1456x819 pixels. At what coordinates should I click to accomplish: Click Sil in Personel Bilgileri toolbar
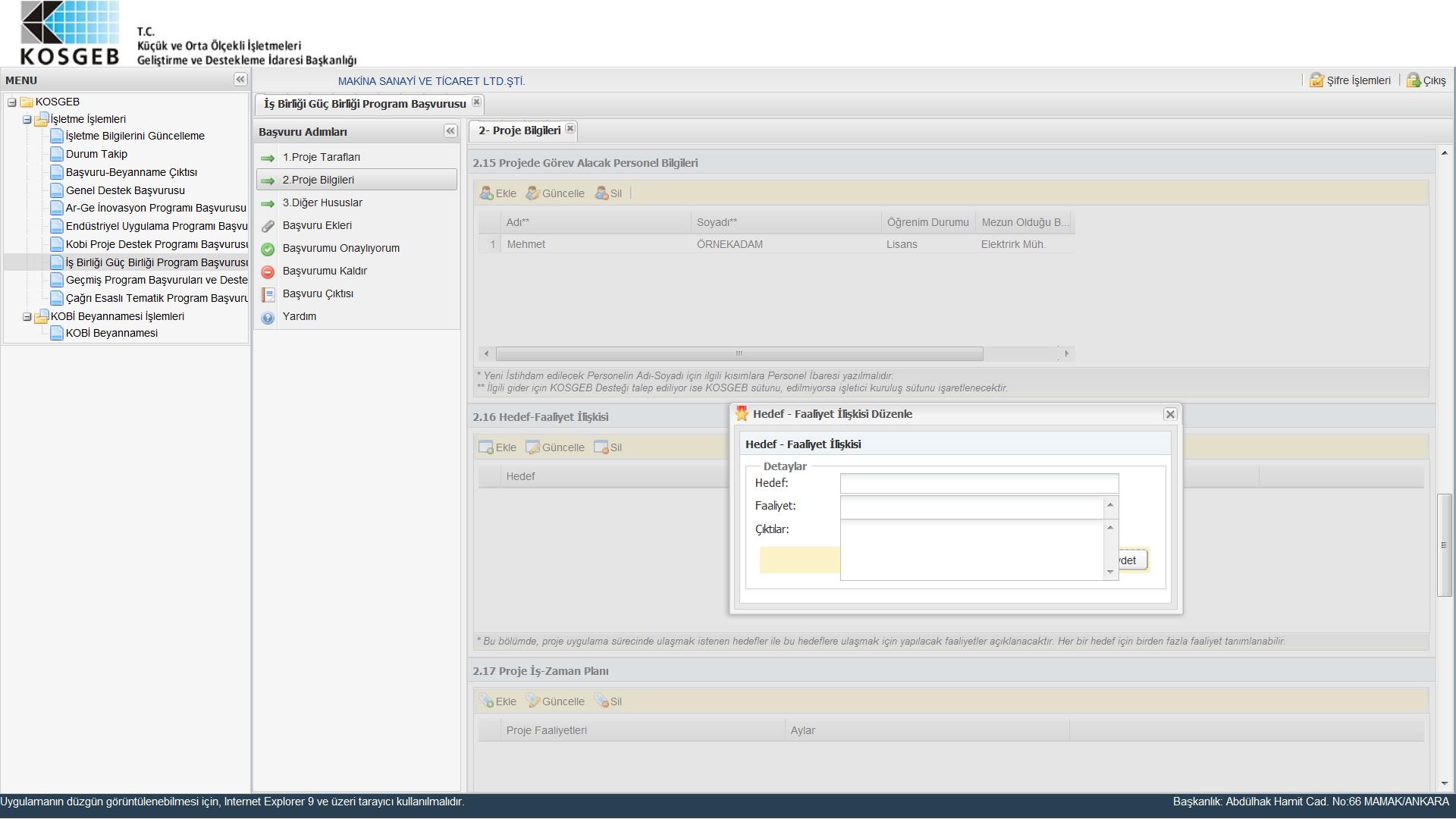click(608, 193)
